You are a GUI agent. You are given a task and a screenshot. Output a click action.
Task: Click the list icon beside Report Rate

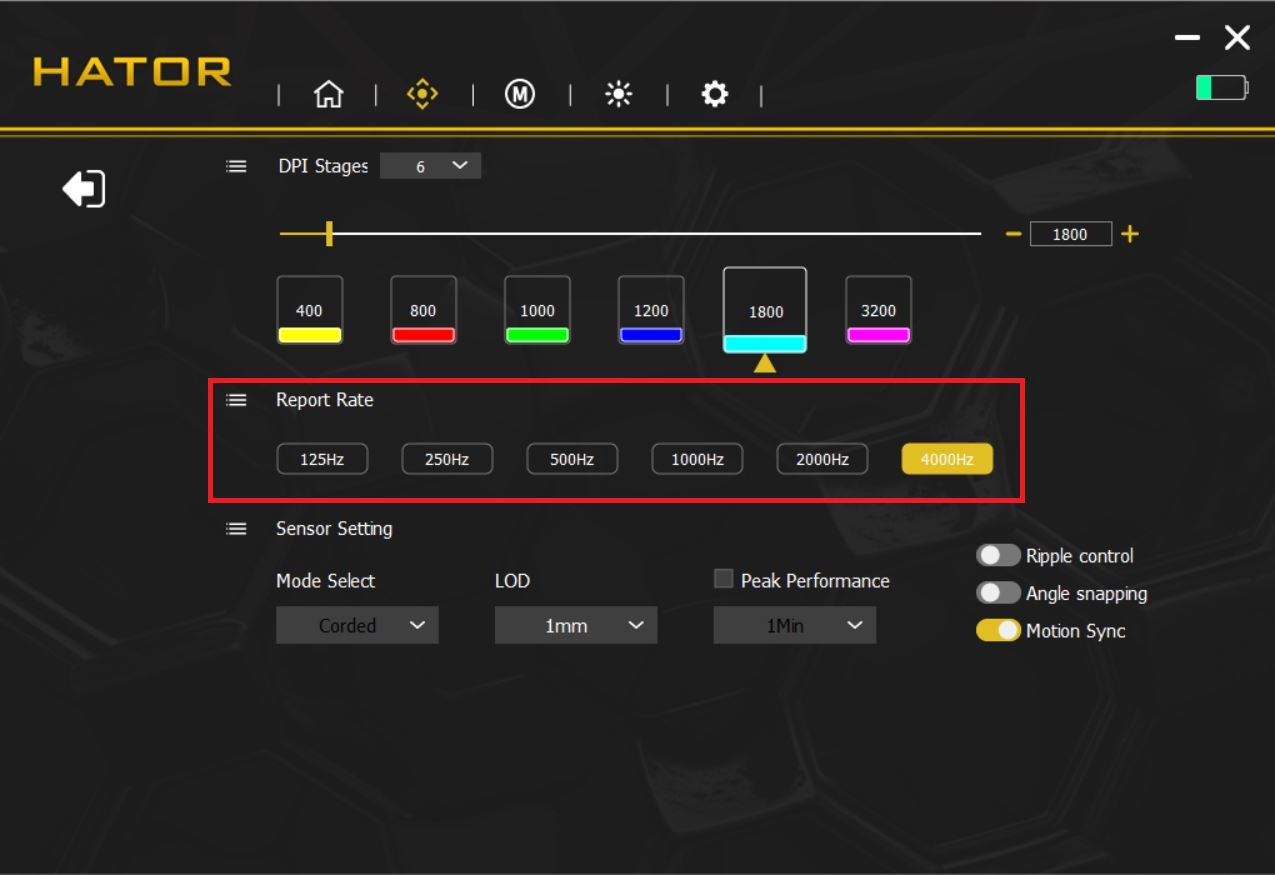tap(236, 400)
